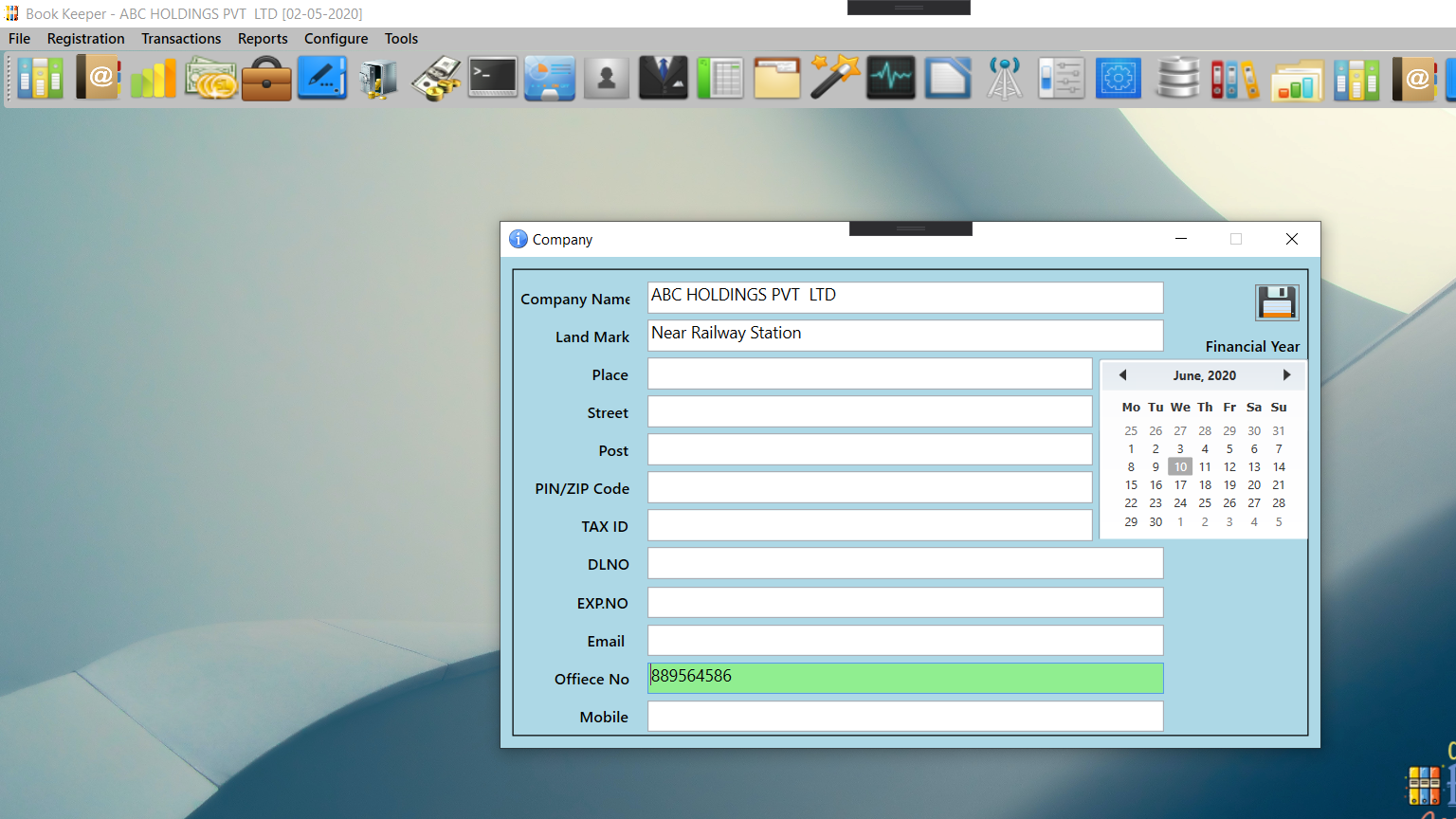Select the blue pen edit icon
Viewport: 1456px width, 819px height.
(322, 79)
